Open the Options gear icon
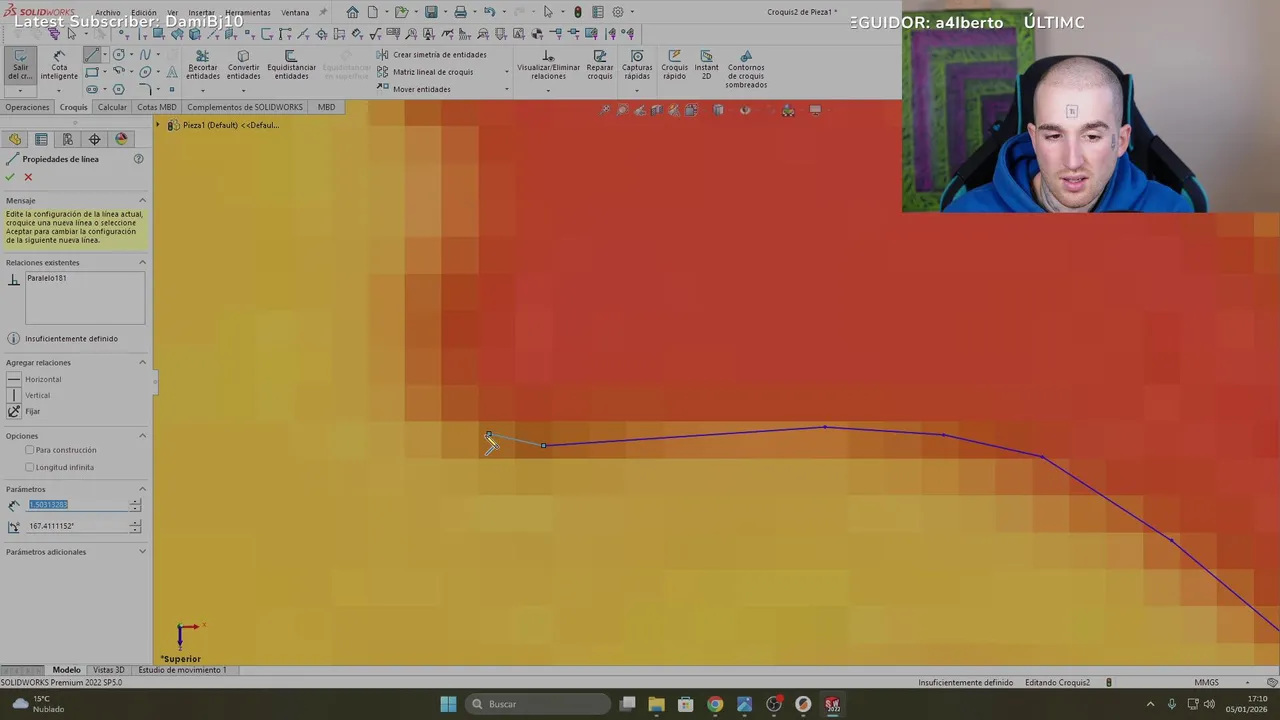Screen dimensions: 1280x720 [618, 12]
